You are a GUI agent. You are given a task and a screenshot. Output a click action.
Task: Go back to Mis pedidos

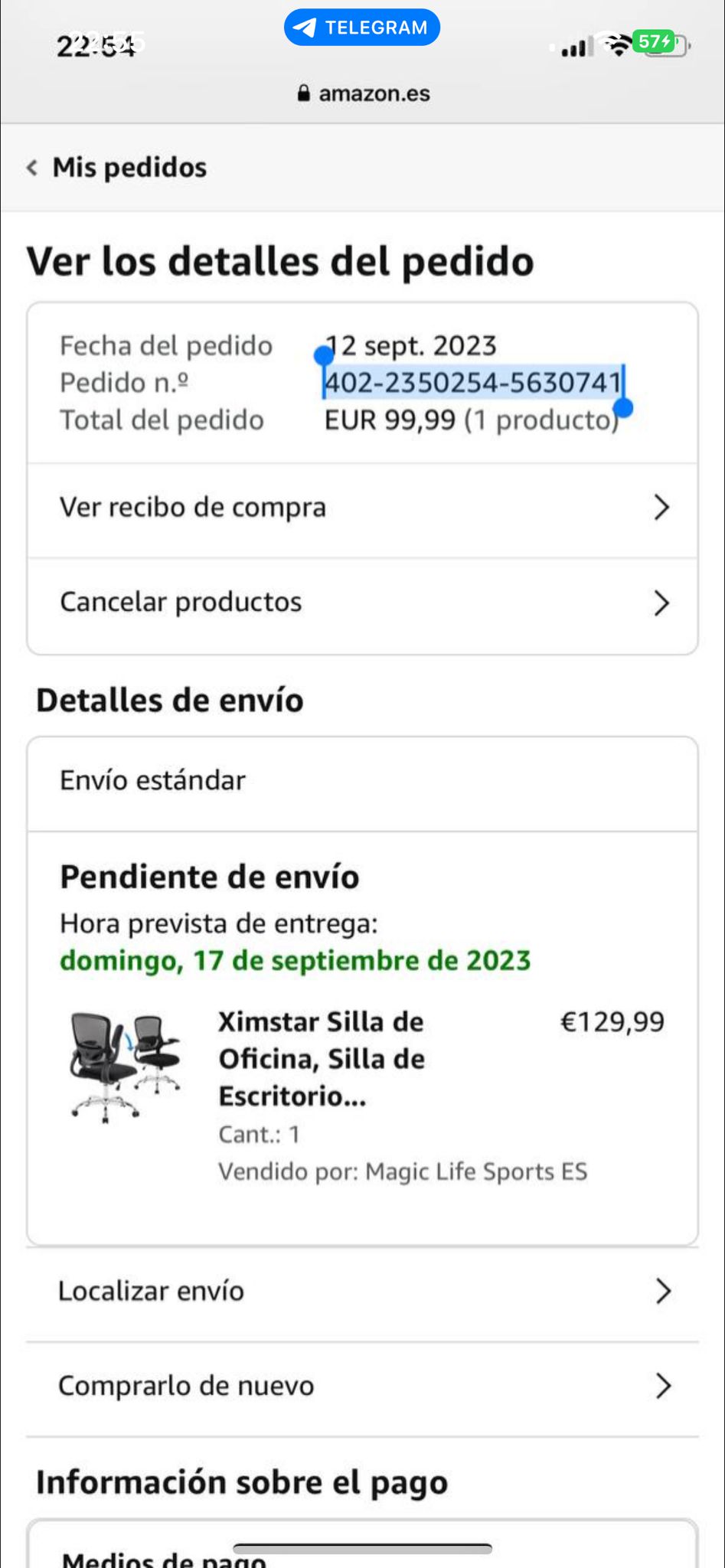coord(129,168)
